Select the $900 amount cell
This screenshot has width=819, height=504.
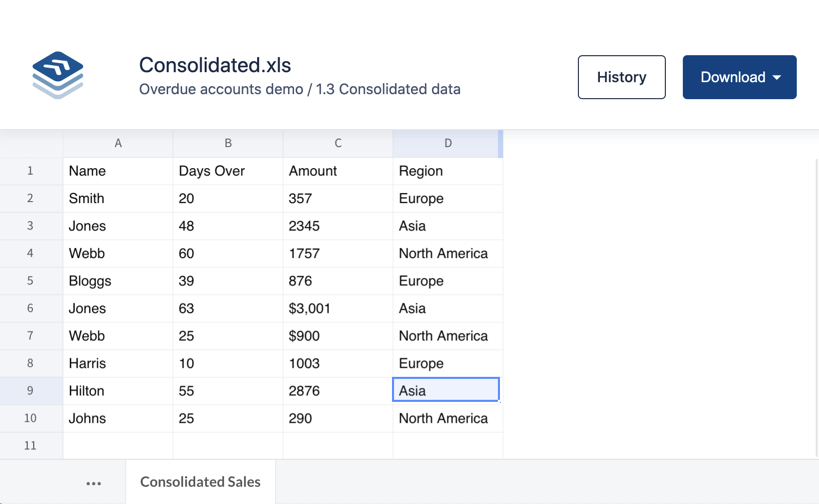(x=337, y=336)
